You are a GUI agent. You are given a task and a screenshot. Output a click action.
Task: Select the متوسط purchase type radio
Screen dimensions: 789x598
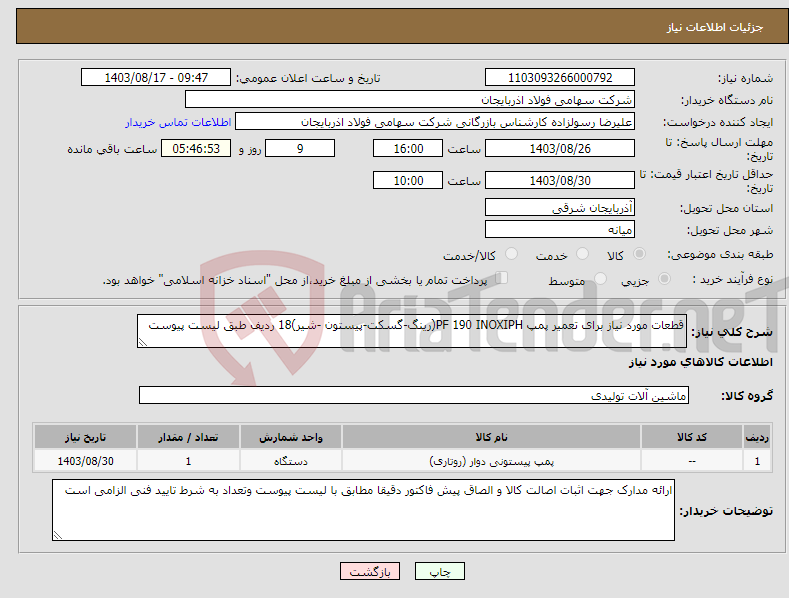point(600,279)
